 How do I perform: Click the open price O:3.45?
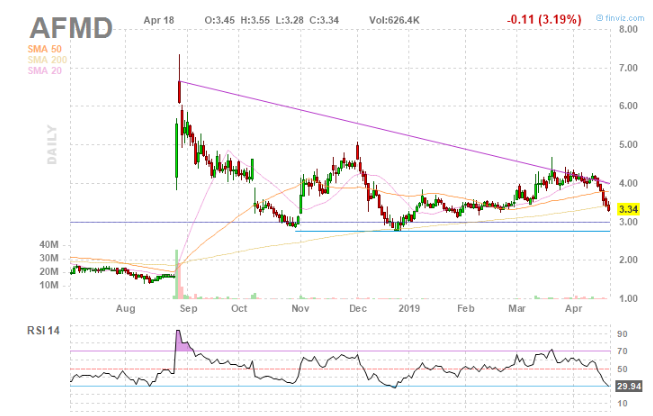coord(219,20)
